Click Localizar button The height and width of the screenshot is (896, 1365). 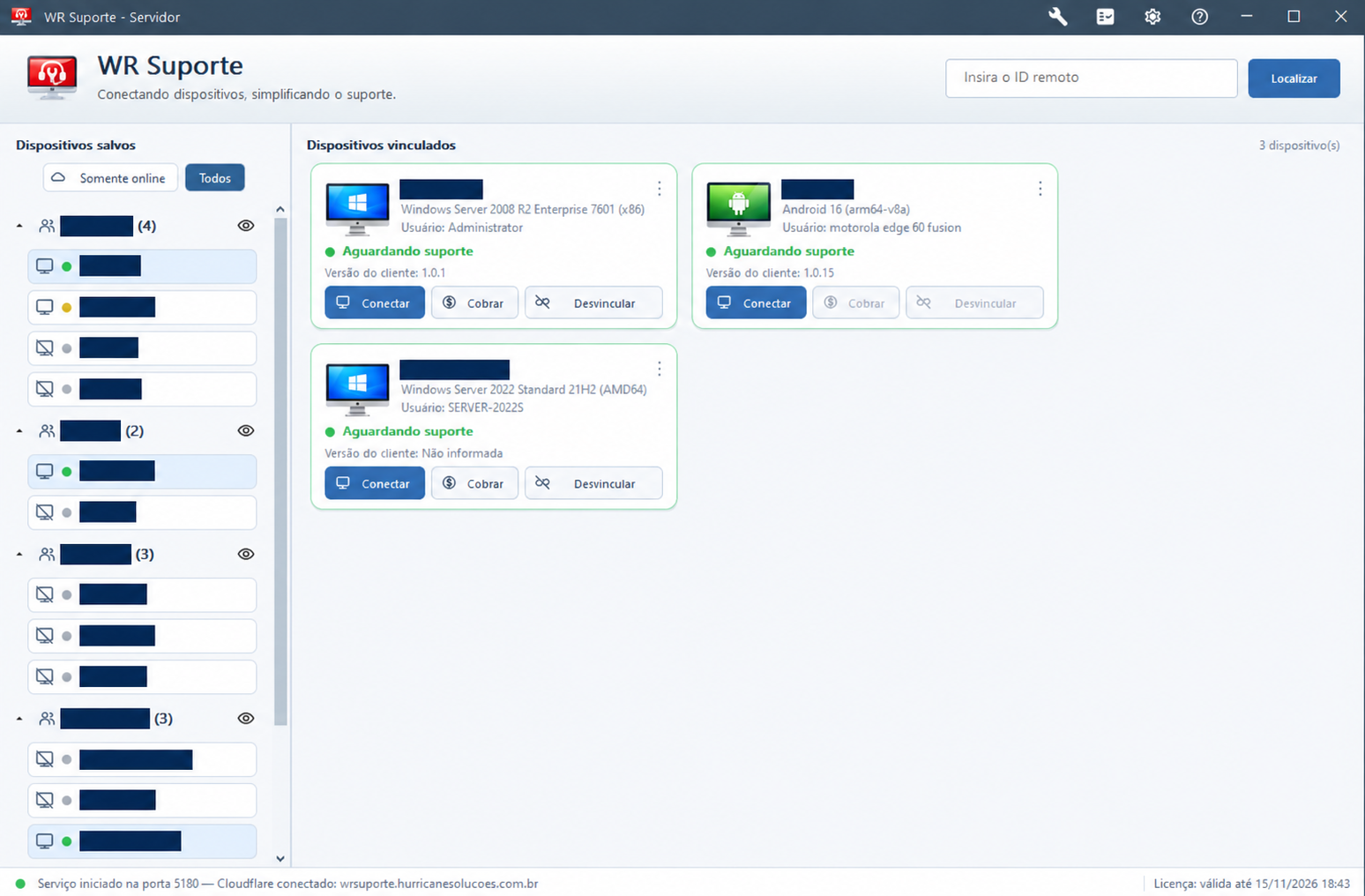click(x=1294, y=78)
